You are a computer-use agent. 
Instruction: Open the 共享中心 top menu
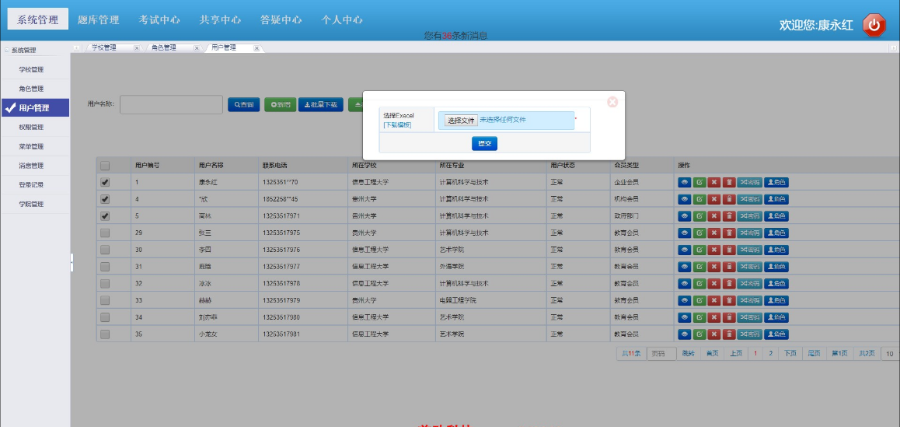[x=220, y=20]
